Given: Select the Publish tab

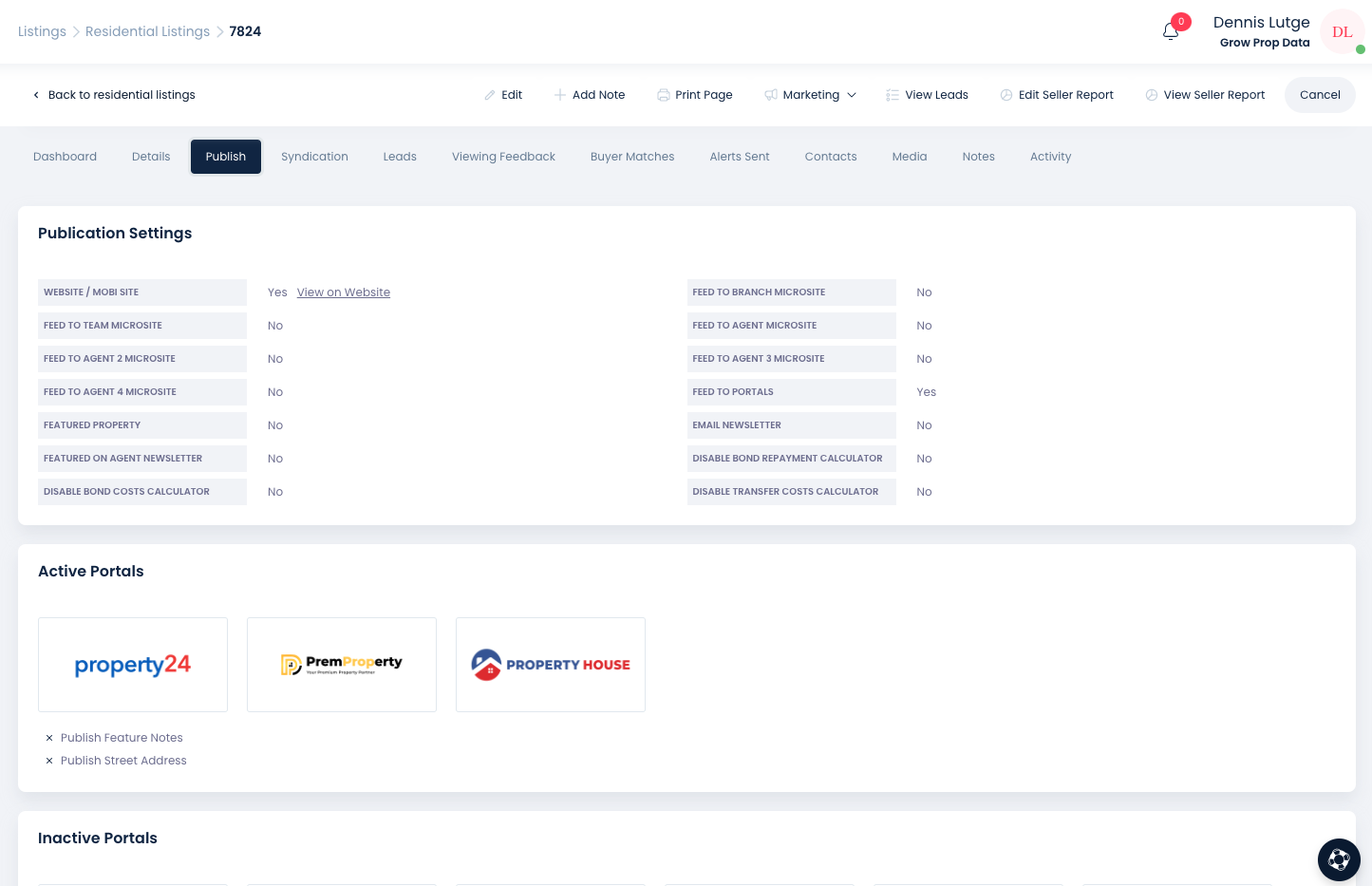Looking at the screenshot, I should (226, 157).
